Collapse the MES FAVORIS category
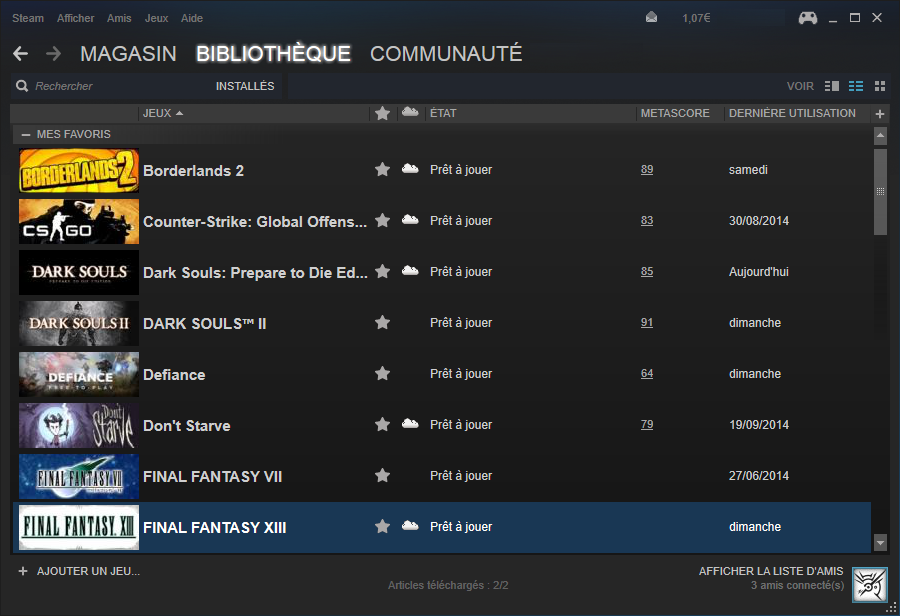This screenshot has height=616, width=900. [x=25, y=134]
